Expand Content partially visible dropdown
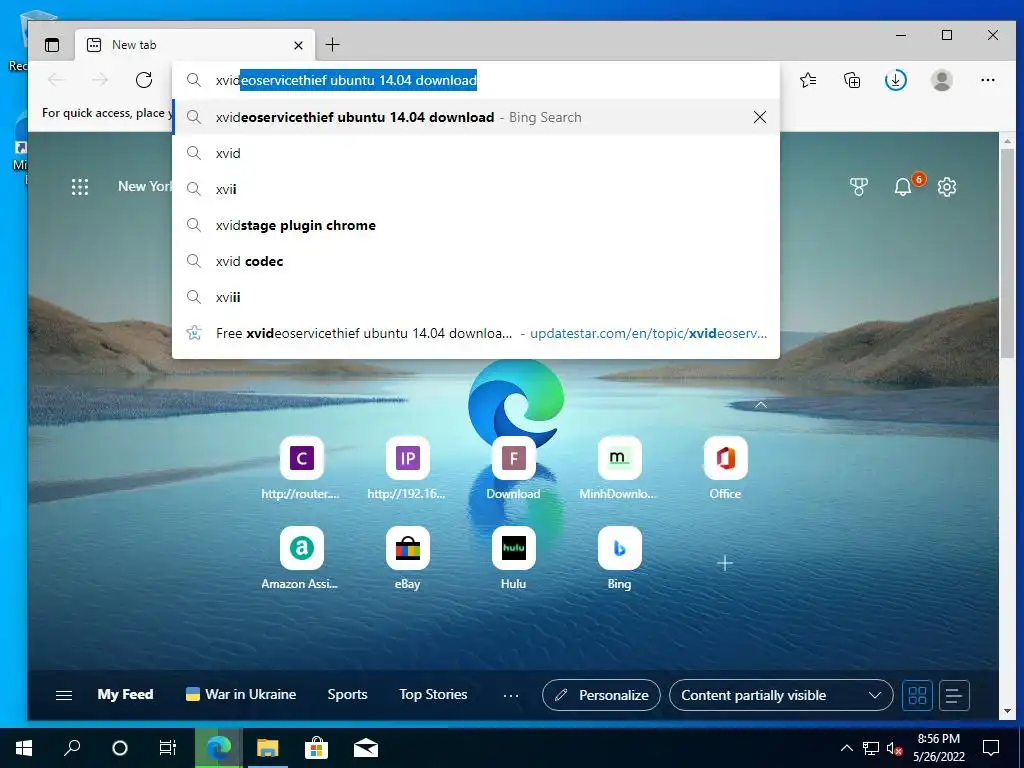 click(x=781, y=695)
